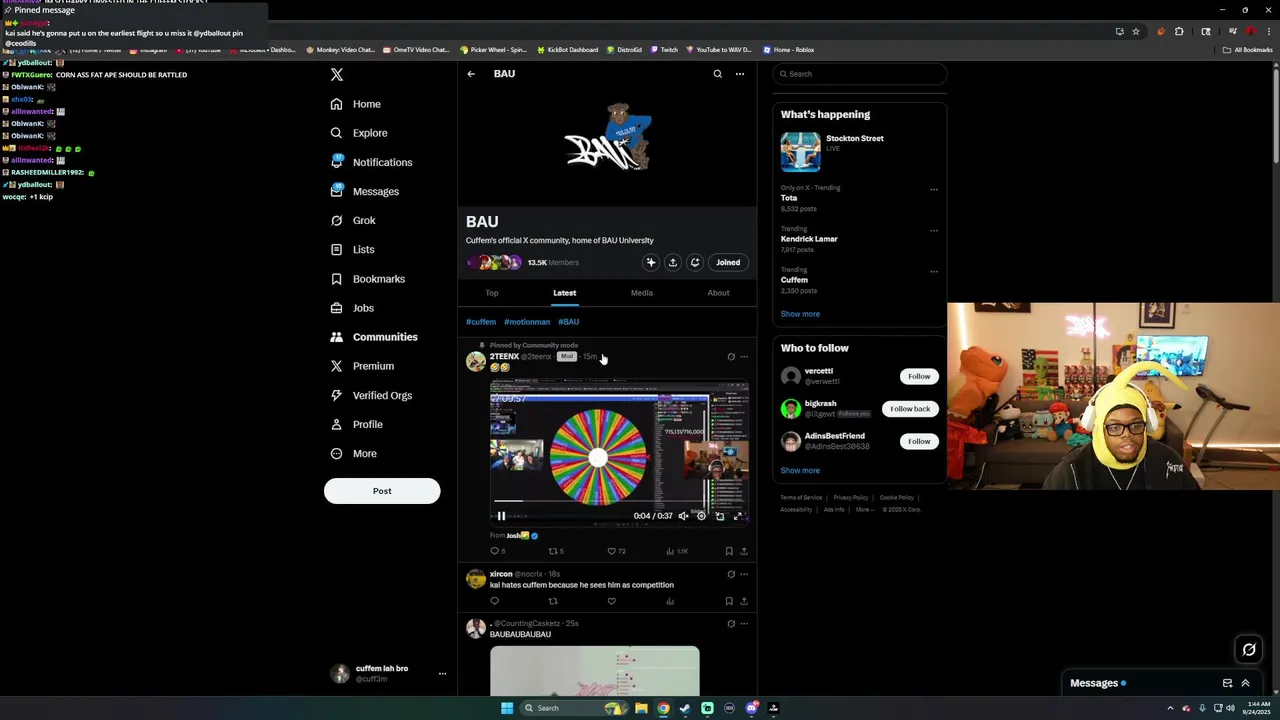Screen dimensions: 1280x720
Task: Share the 2TEENX pinned post
Action: tap(743, 551)
